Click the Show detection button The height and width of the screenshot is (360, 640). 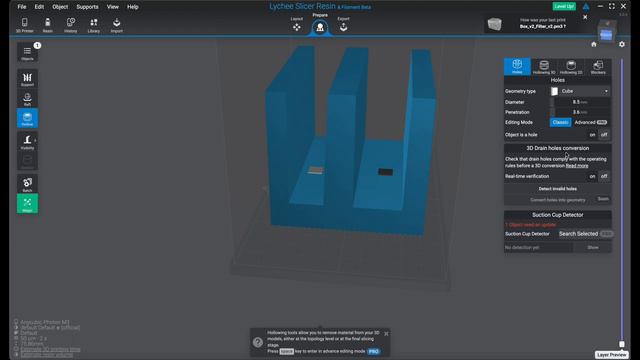point(593,247)
